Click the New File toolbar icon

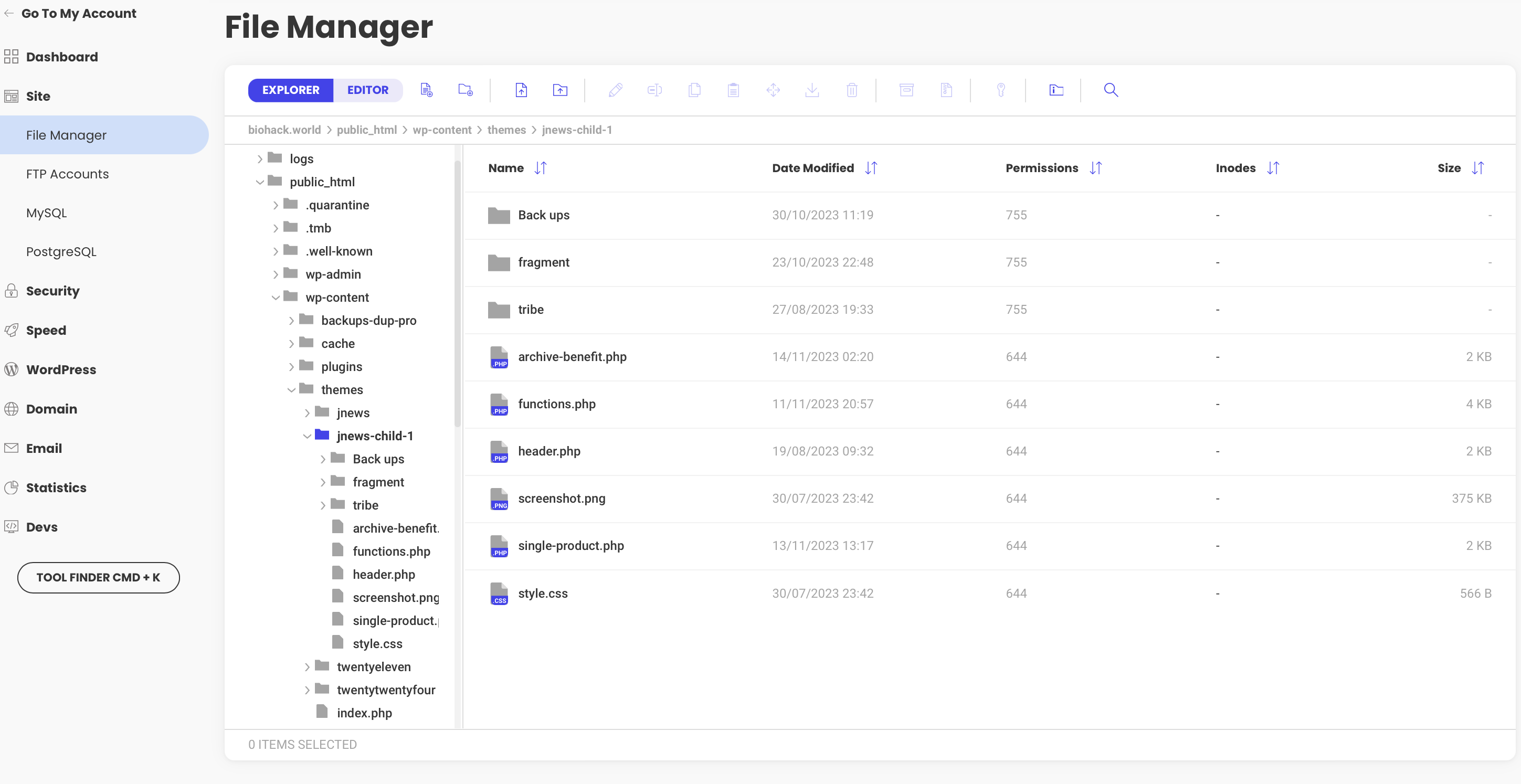point(426,90)
